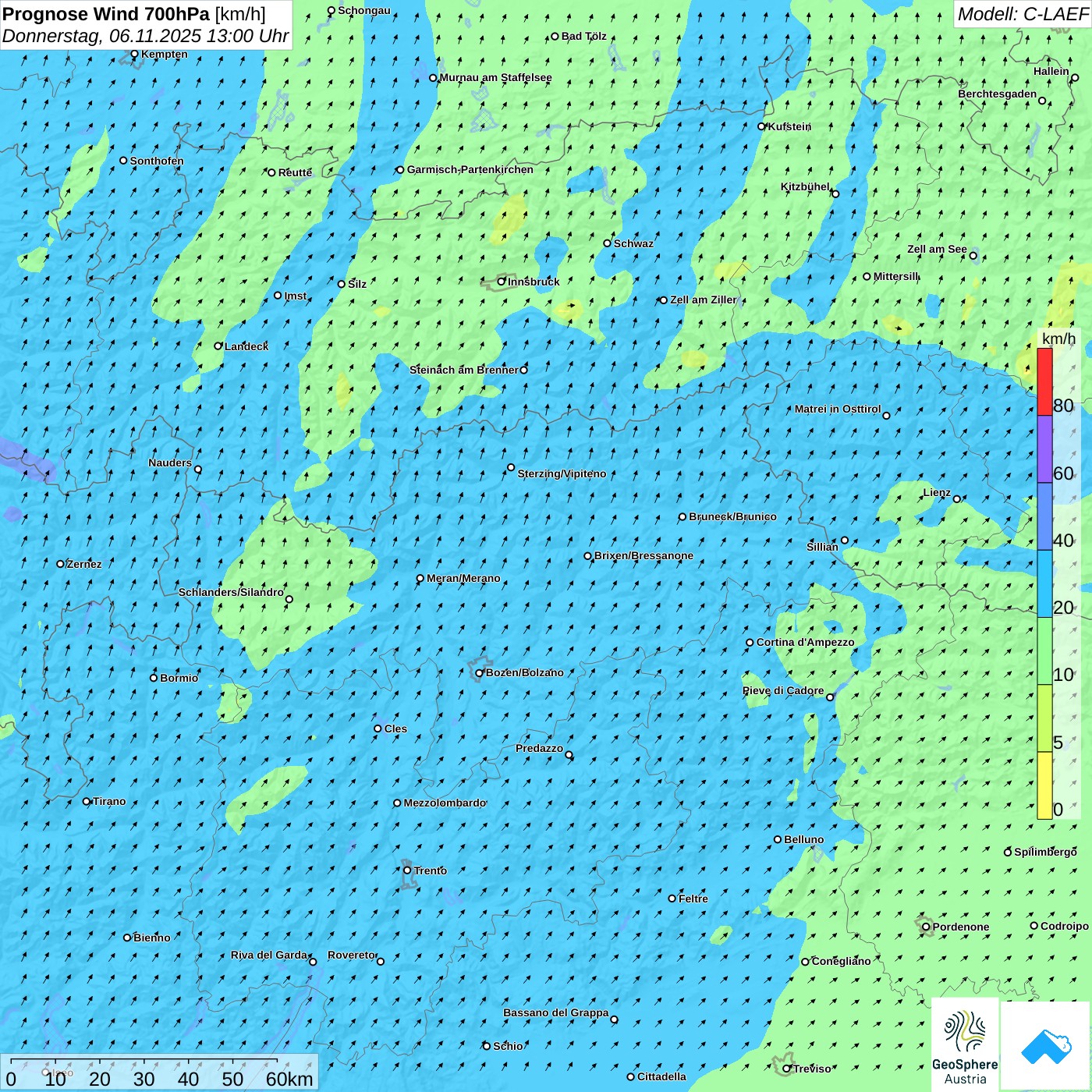Select the Trento city label
This screenshot has width=1092, height=1092.
point(430,870)
